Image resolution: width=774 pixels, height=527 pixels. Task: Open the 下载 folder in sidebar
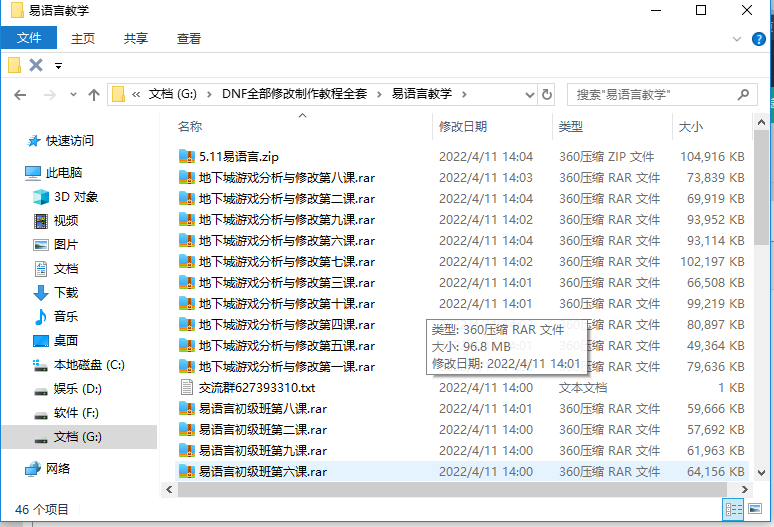pos(66,293)
